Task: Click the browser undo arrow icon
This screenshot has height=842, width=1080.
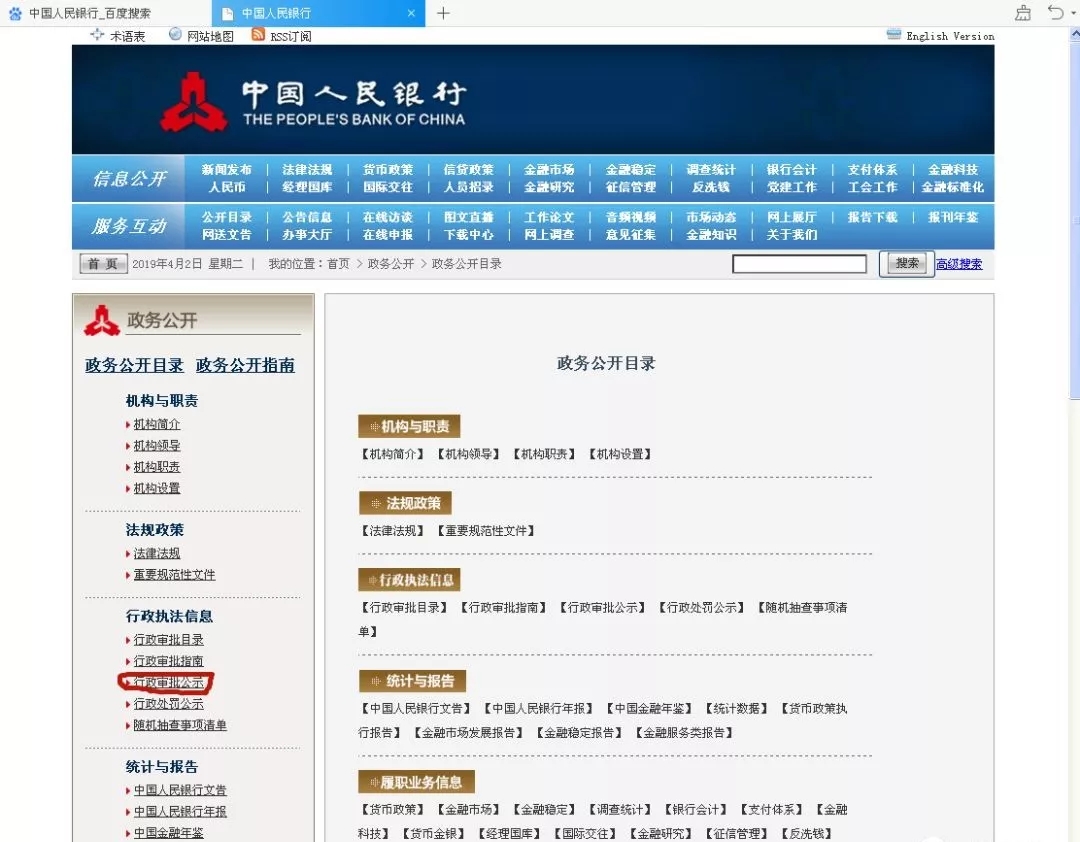Action: 1055,12
